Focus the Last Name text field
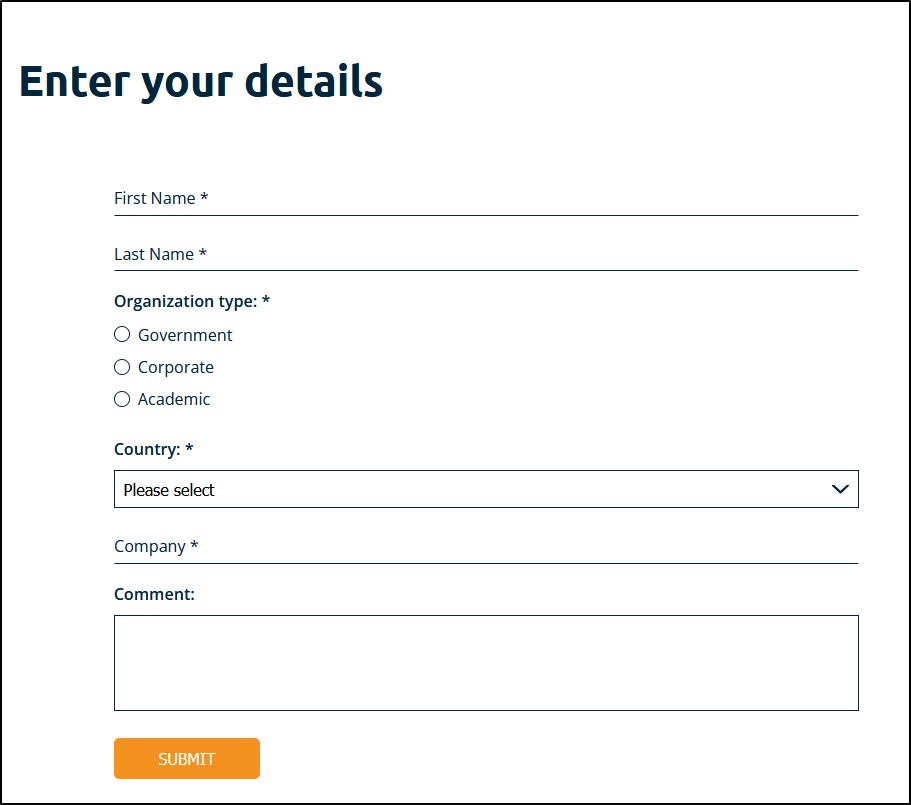The height and width of the screenshot is (805, 911). click(x=486, y=254)
